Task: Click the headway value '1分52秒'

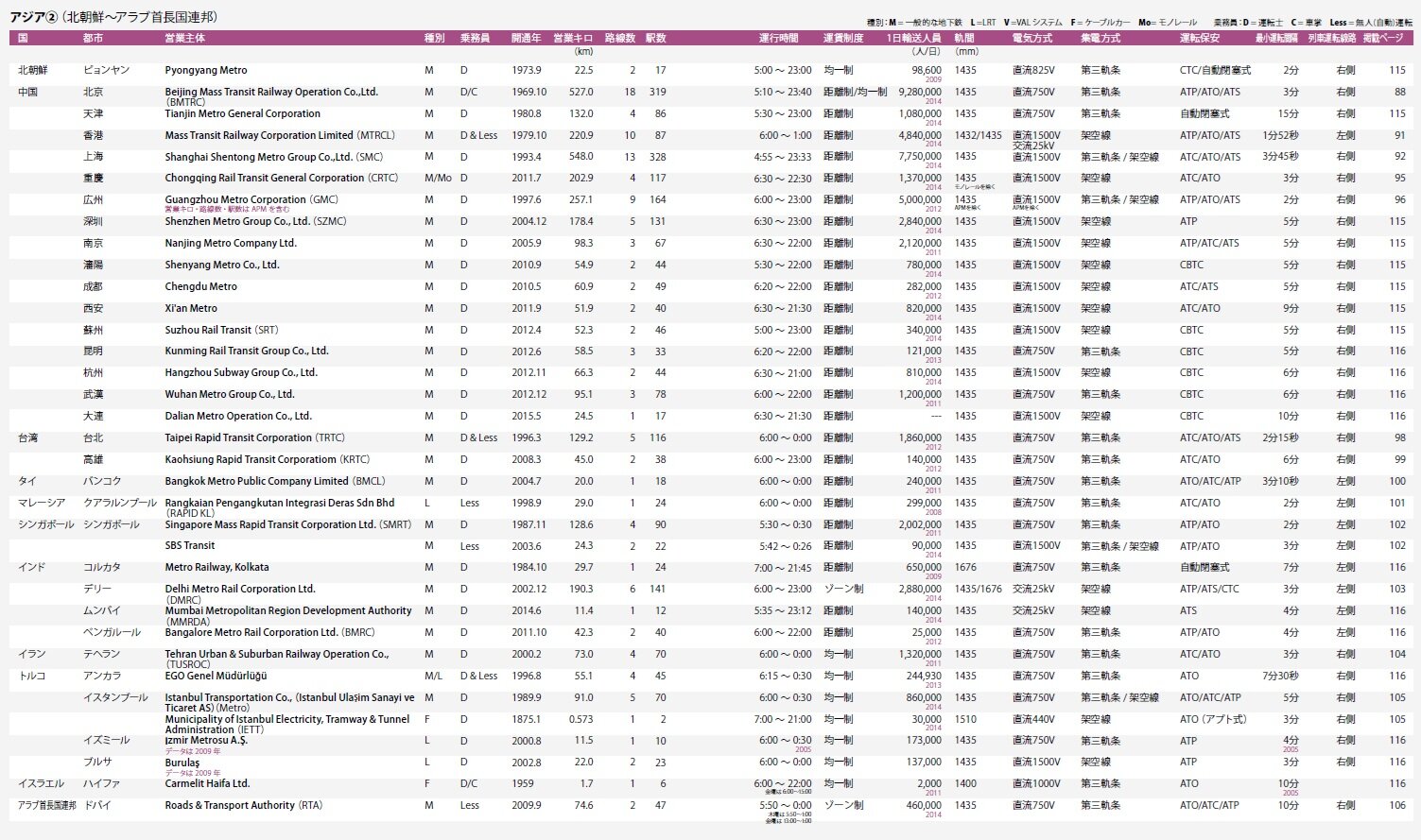Action: [1281, 136]
